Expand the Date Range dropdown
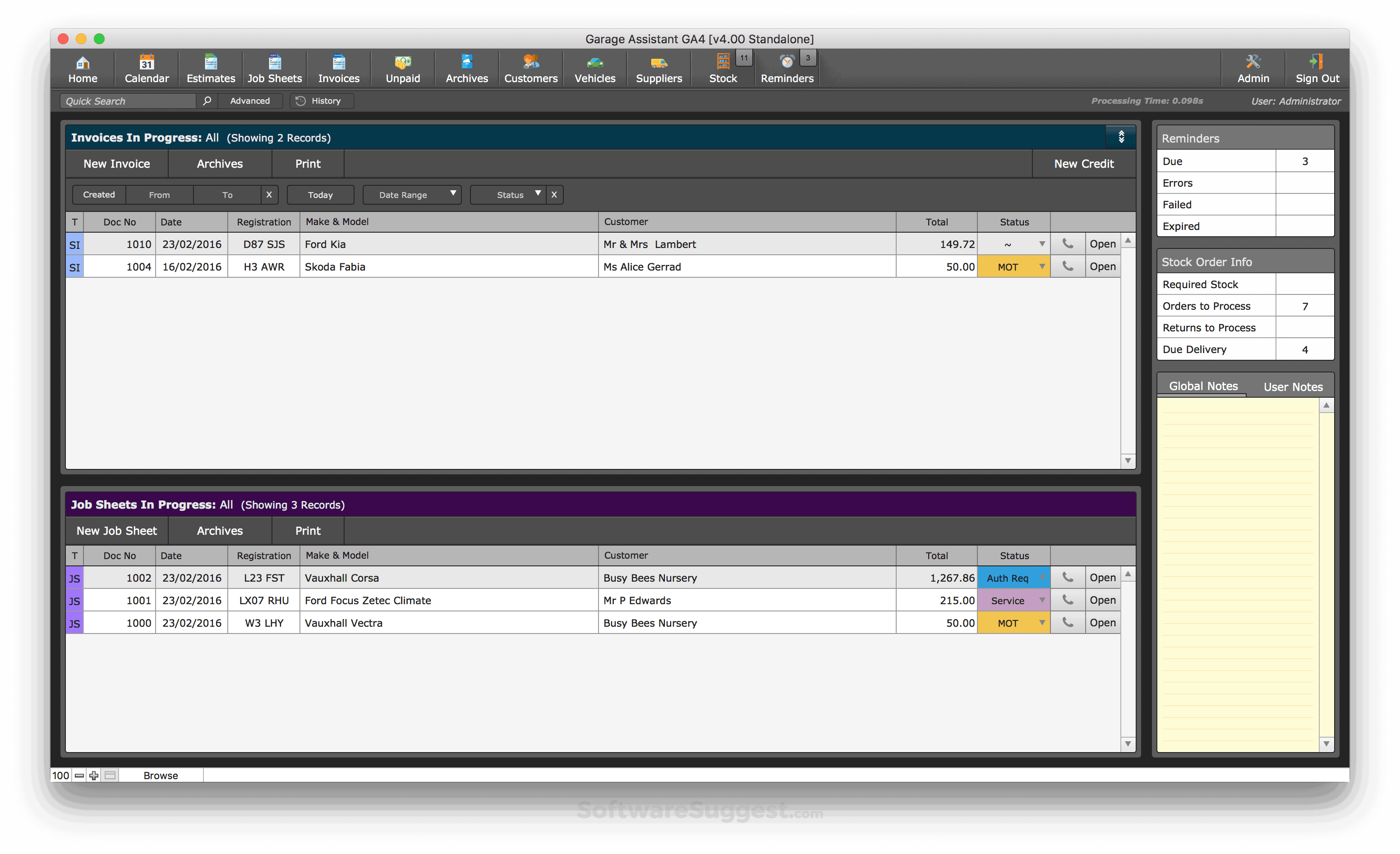This screenshot has height=854, width=1400. coord(412,195)
